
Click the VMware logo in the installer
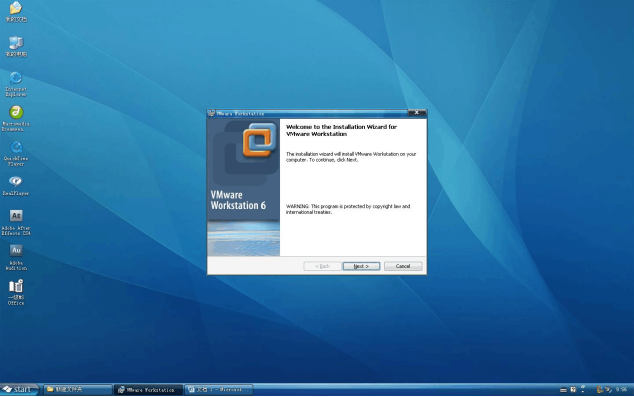pos(259,140)
